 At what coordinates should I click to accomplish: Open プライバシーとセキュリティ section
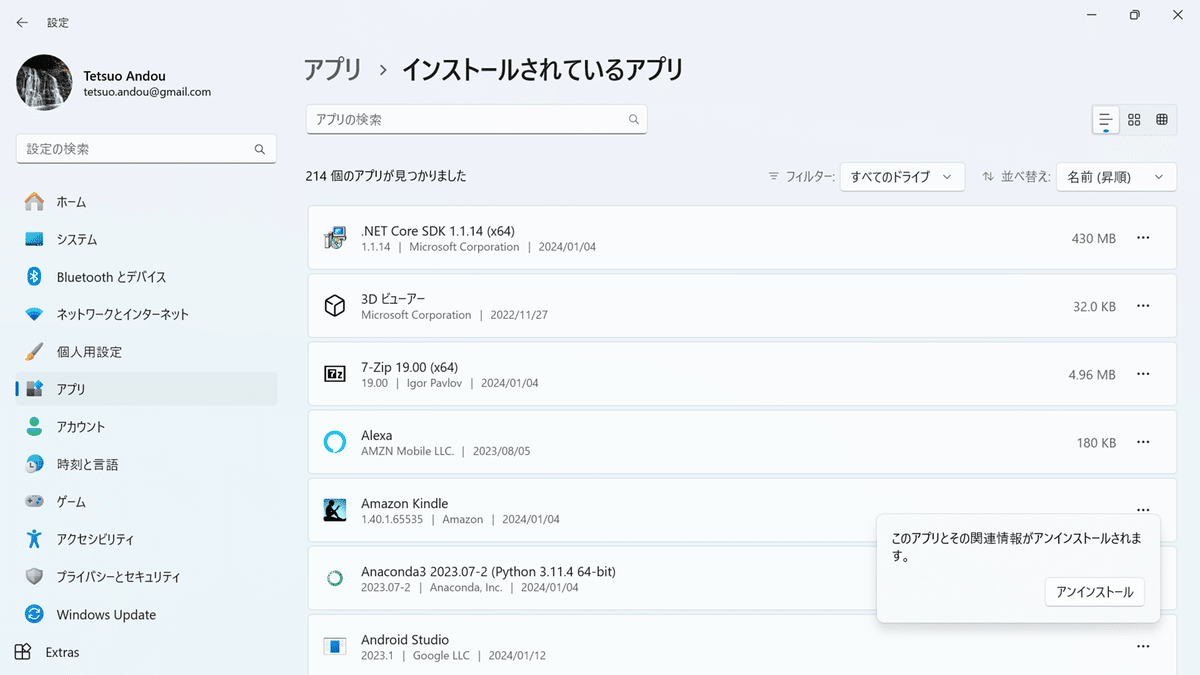click(147, 577)
